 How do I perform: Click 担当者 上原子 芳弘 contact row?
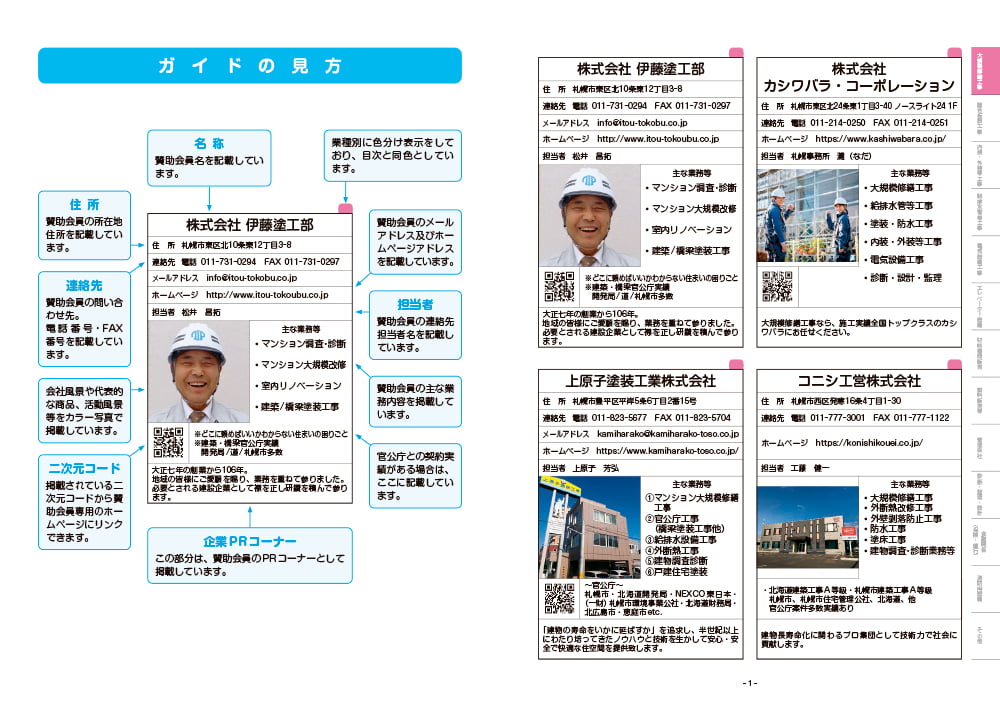pos(640,468)
